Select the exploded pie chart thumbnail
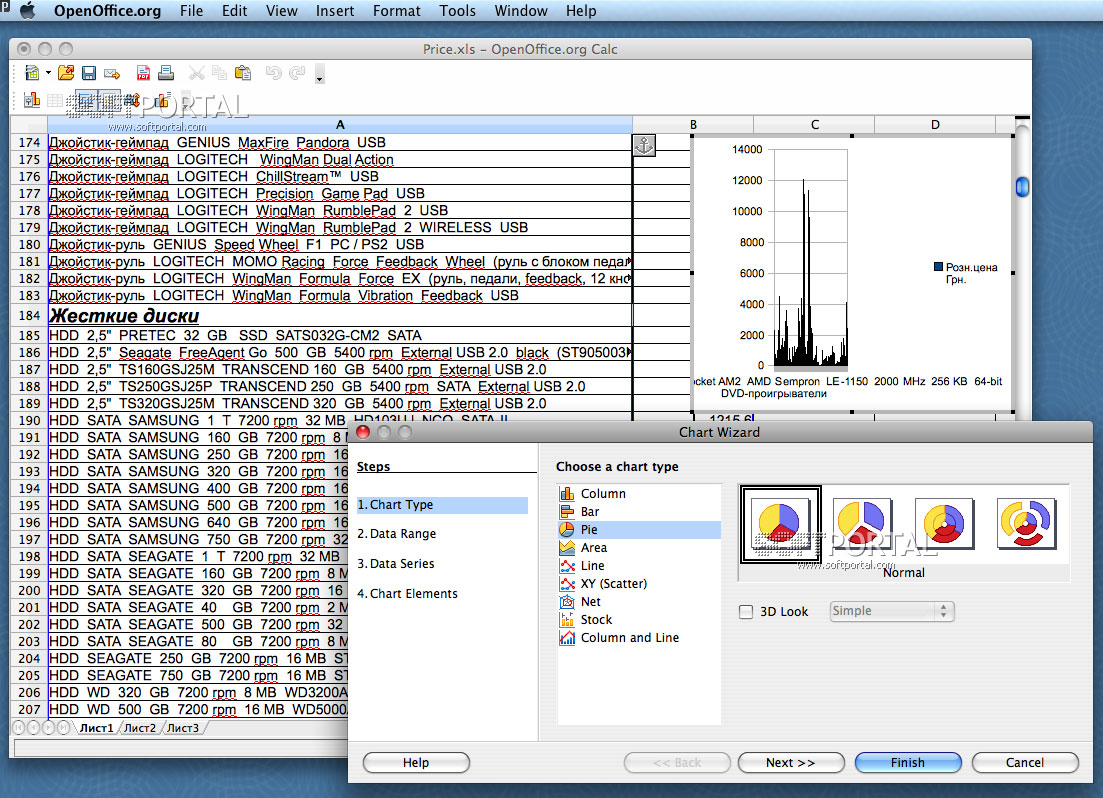Viewport: 1103px width, 798px height. click(861, 524)
